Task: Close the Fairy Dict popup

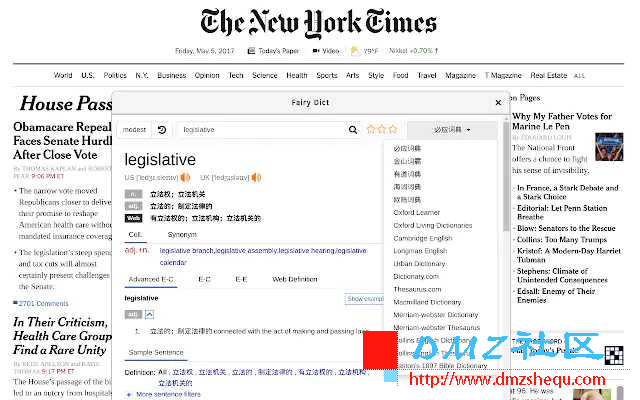Action: 499,102
